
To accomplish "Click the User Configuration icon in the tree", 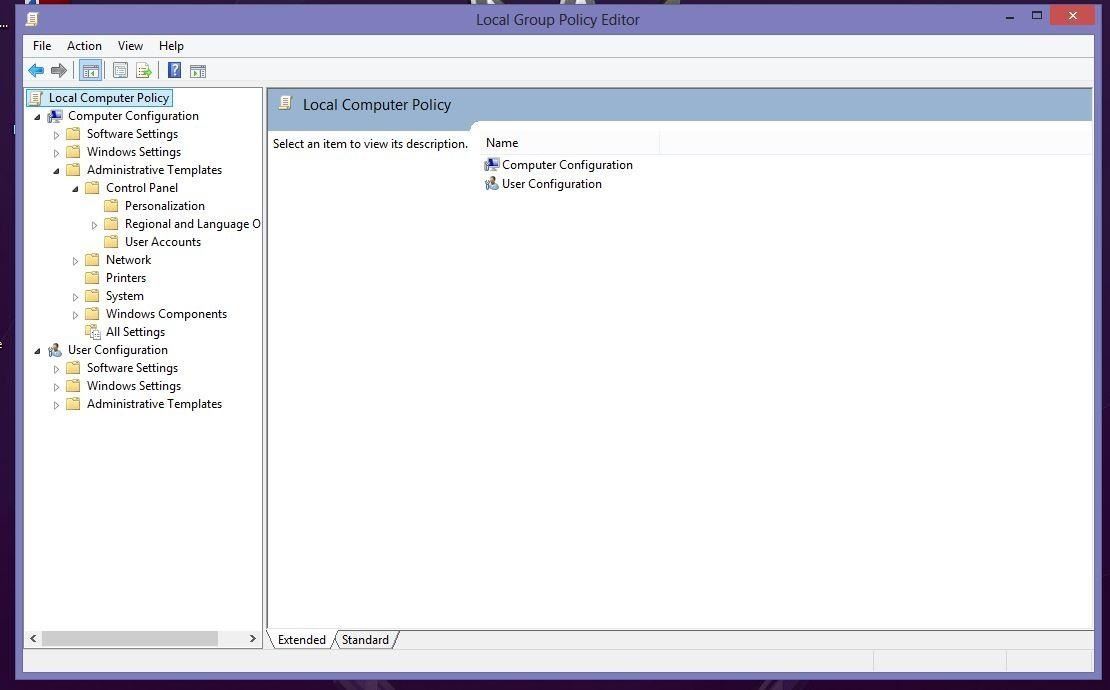I will pyautogui.click(x=55, y=350).
